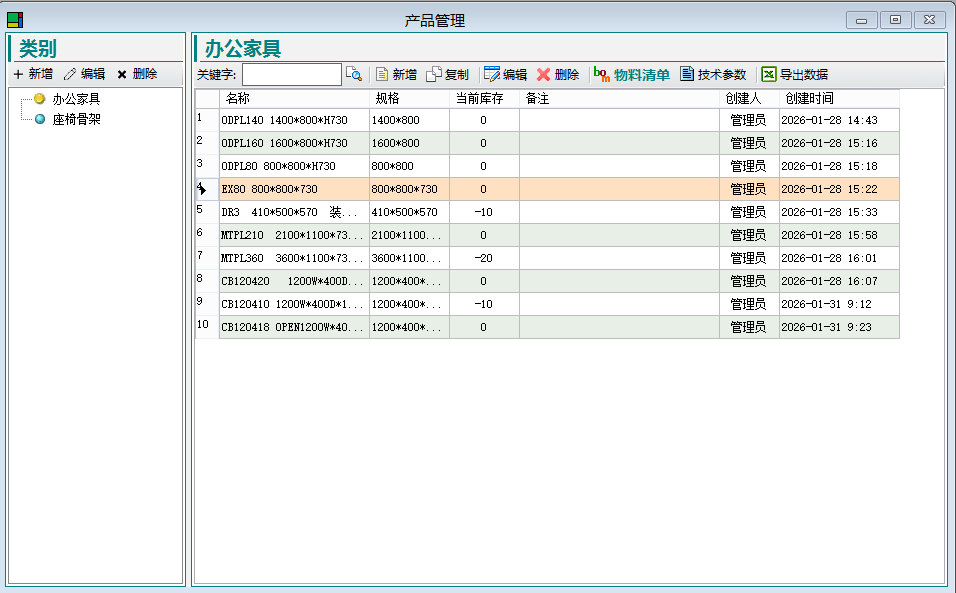This screenshot has width=956, height=593.
Task: Open 技术参数 technical parameters
Action: pos(713,74)
